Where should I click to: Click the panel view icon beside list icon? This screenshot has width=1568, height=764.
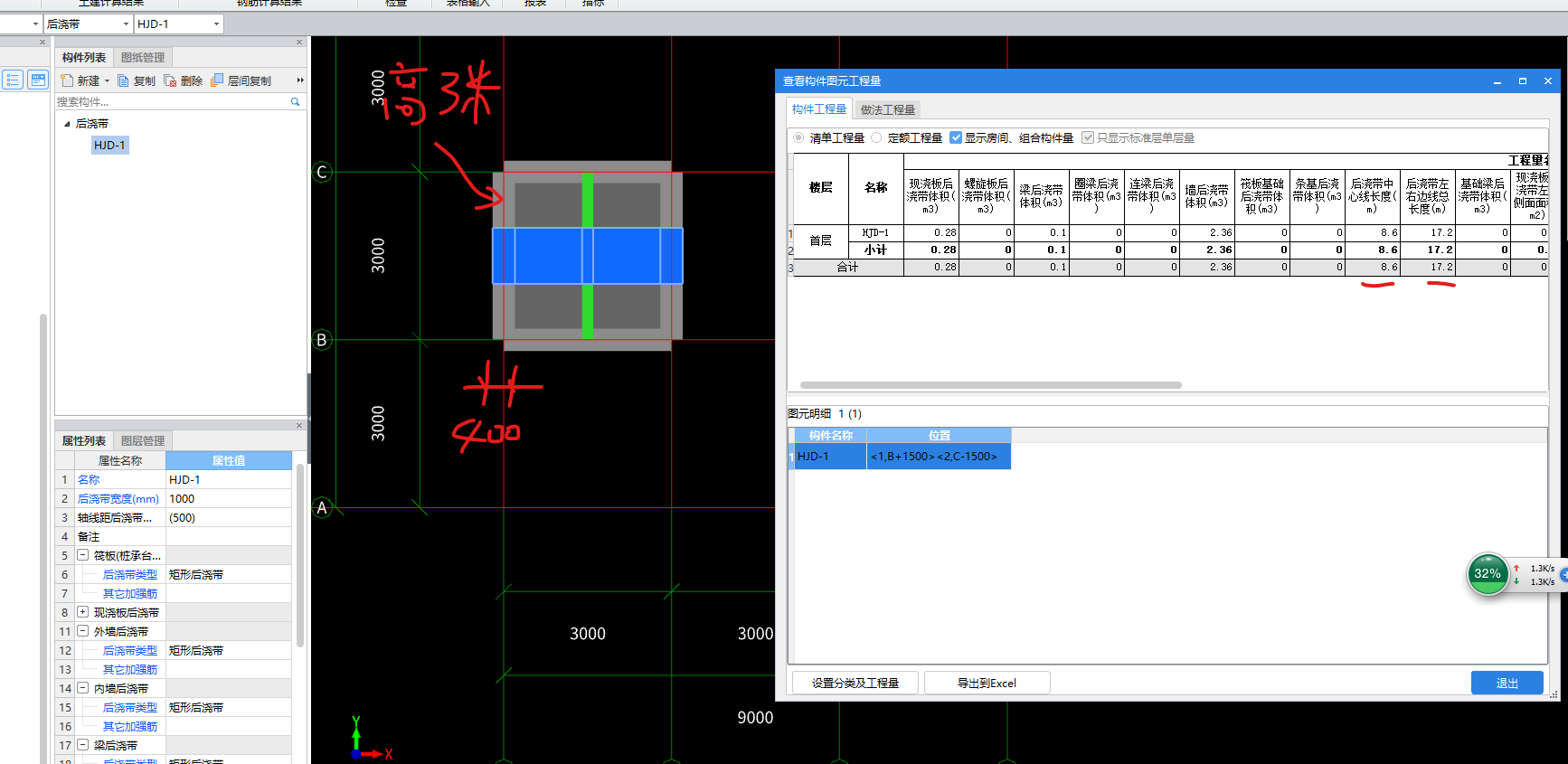[38, 80]
